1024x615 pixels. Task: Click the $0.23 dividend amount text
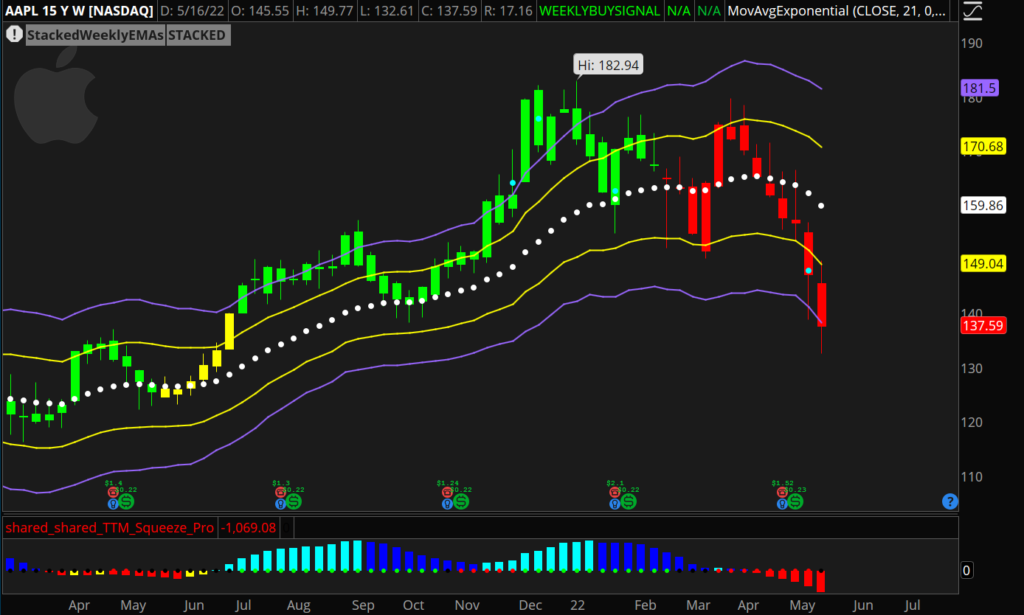click(x=797, y=490)
